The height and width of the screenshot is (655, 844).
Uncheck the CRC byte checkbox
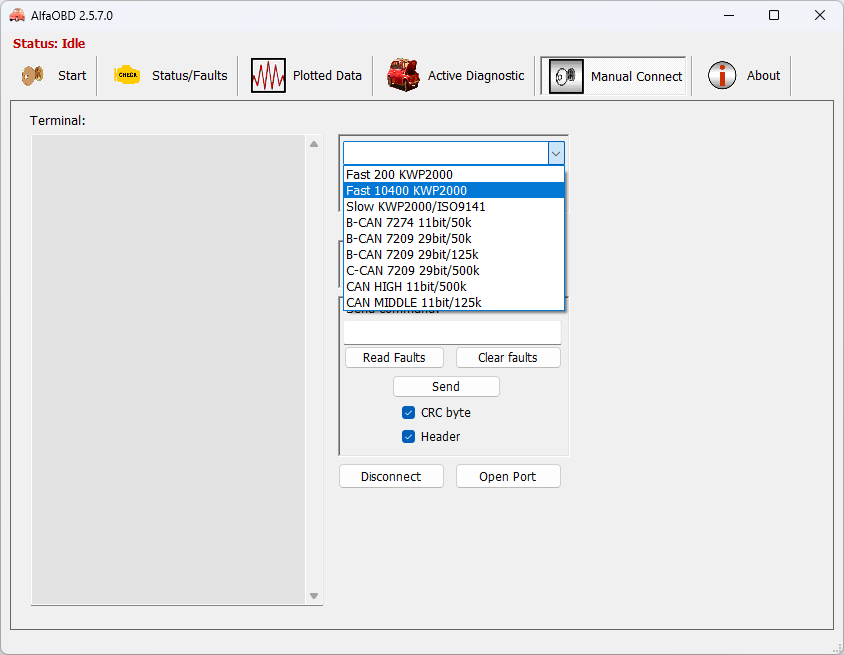(x=409, y=413)
